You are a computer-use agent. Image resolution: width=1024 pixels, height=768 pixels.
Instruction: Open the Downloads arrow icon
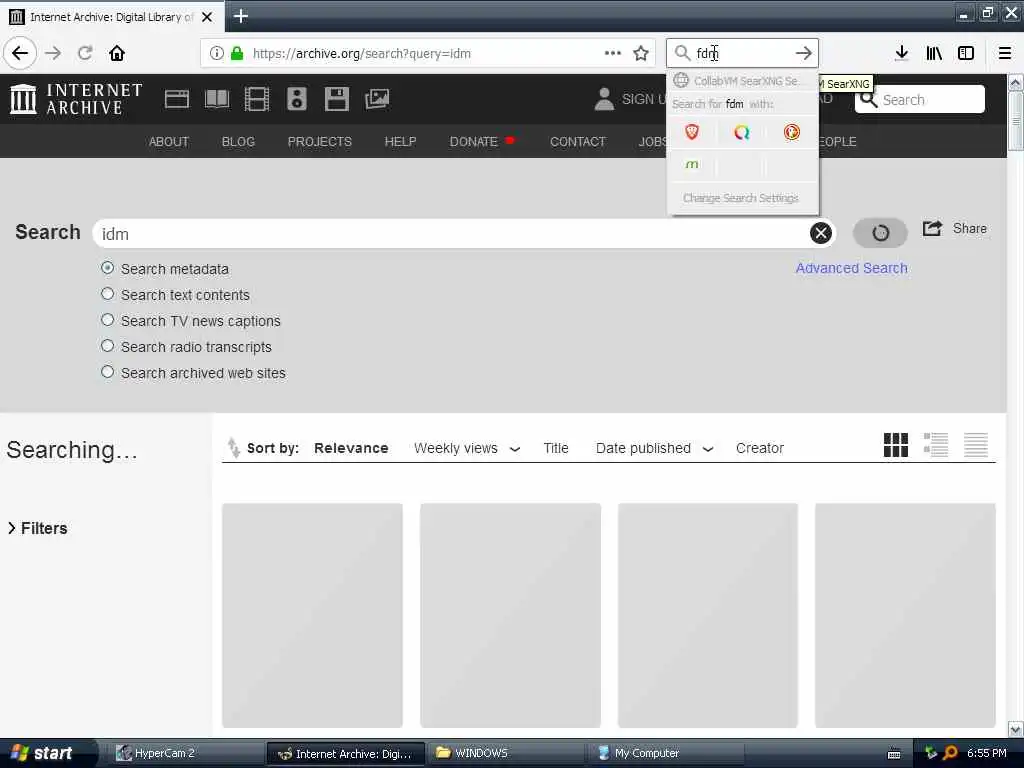[901, 53]
